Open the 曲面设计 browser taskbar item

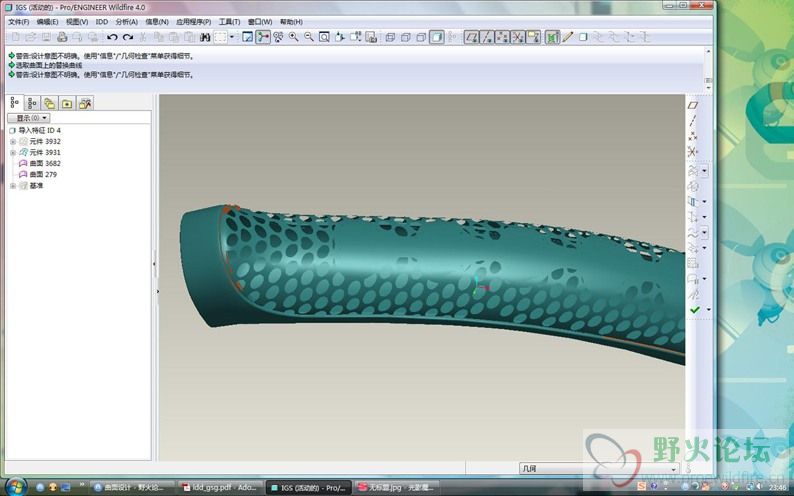coord(133,488)
